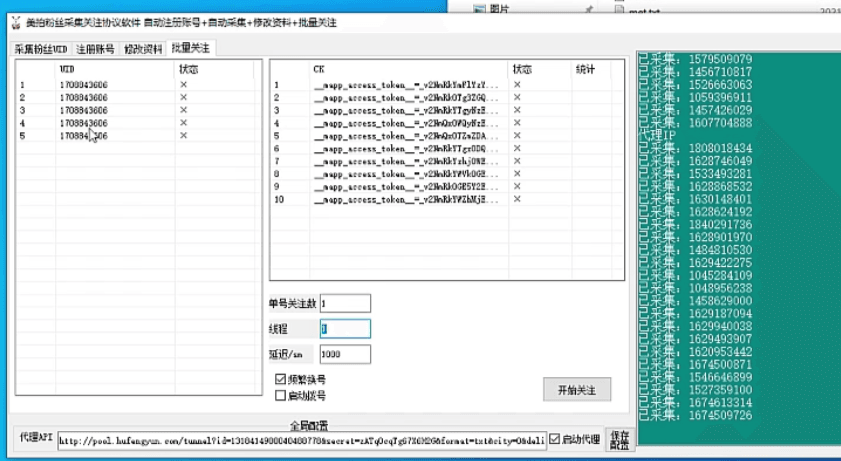841x461 pixels.
Task: Go to the 修改资料 tab
Action: (x=144, y=48)
